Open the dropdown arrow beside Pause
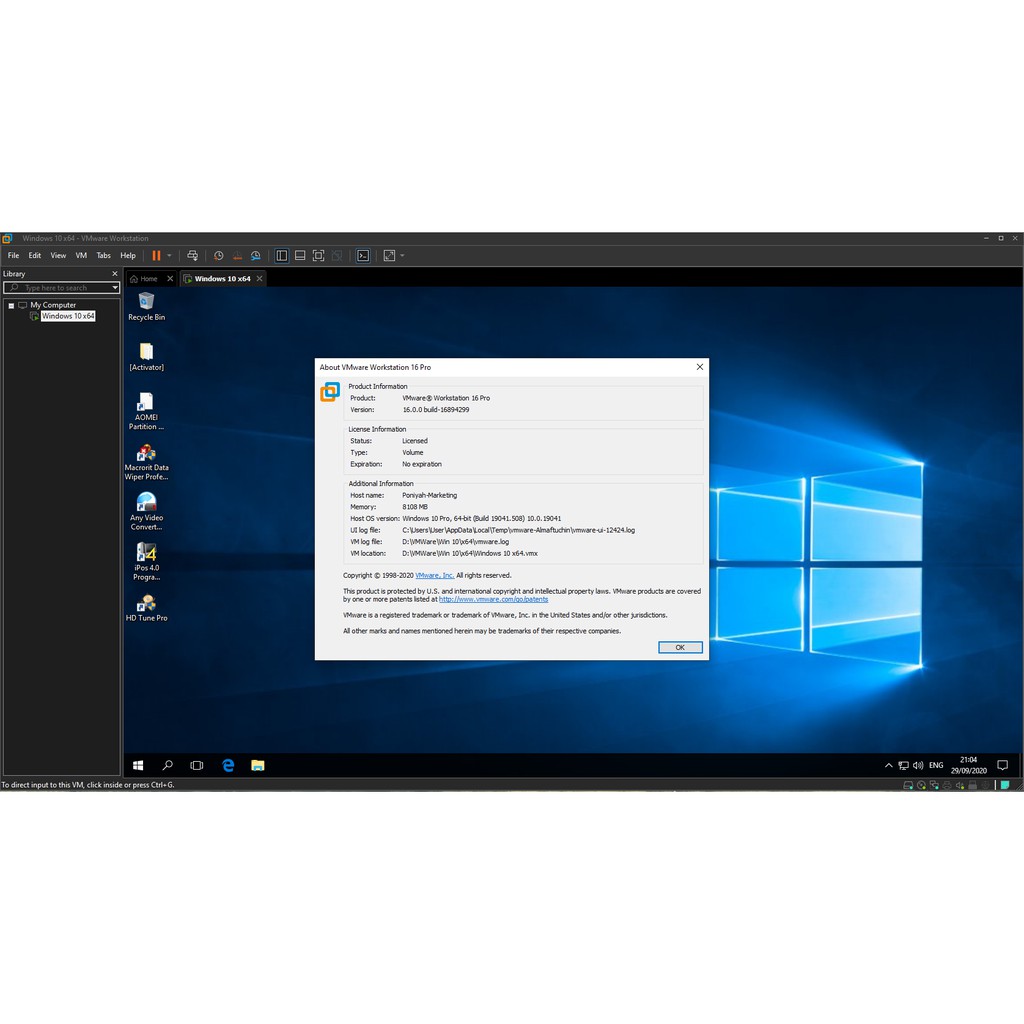The width and height of the screenshot is (1024, 1024). 169,256
